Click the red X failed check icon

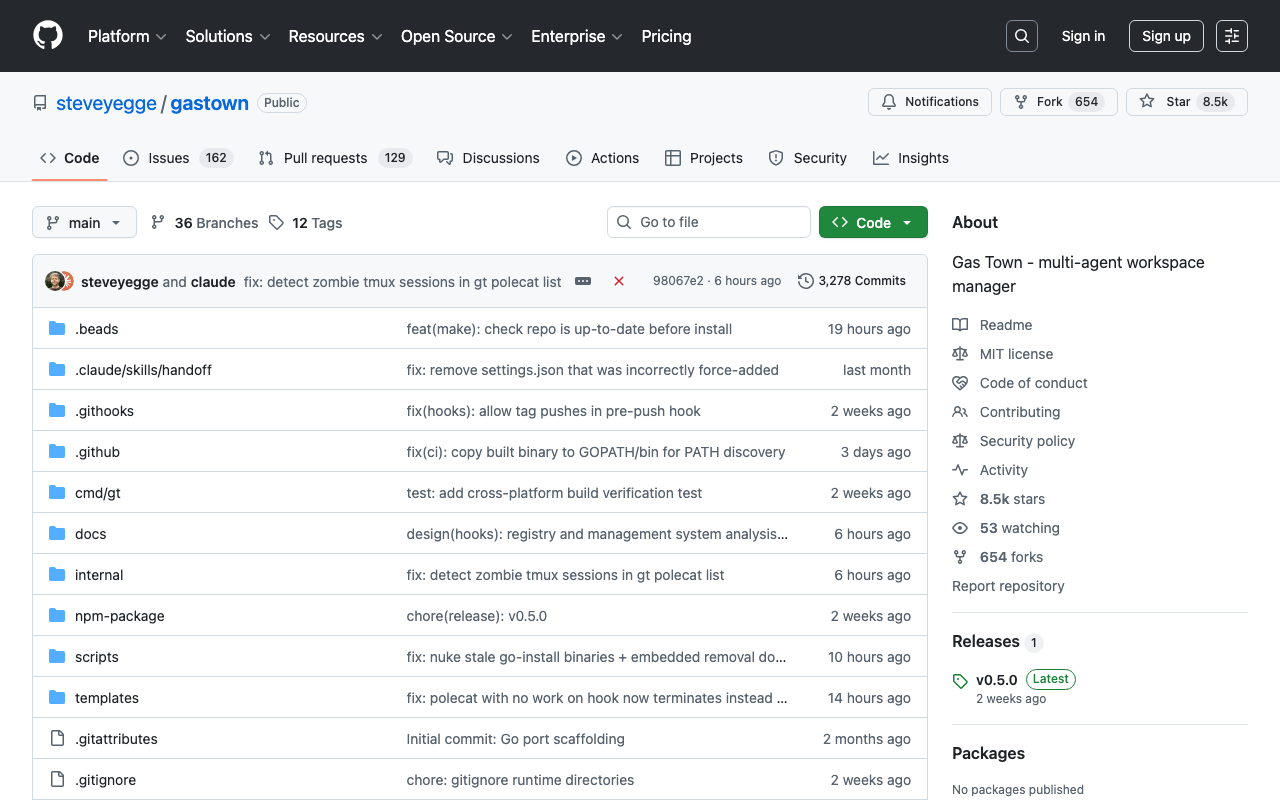tap(619, 281)
